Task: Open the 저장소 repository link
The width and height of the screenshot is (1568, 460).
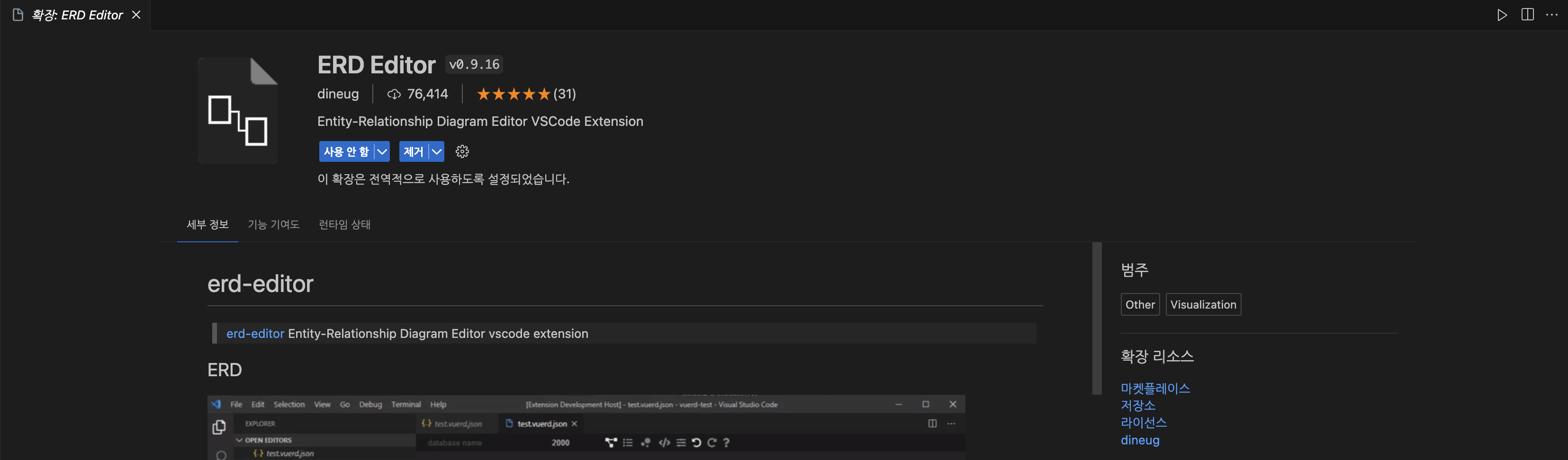Action: point(1138,405)
